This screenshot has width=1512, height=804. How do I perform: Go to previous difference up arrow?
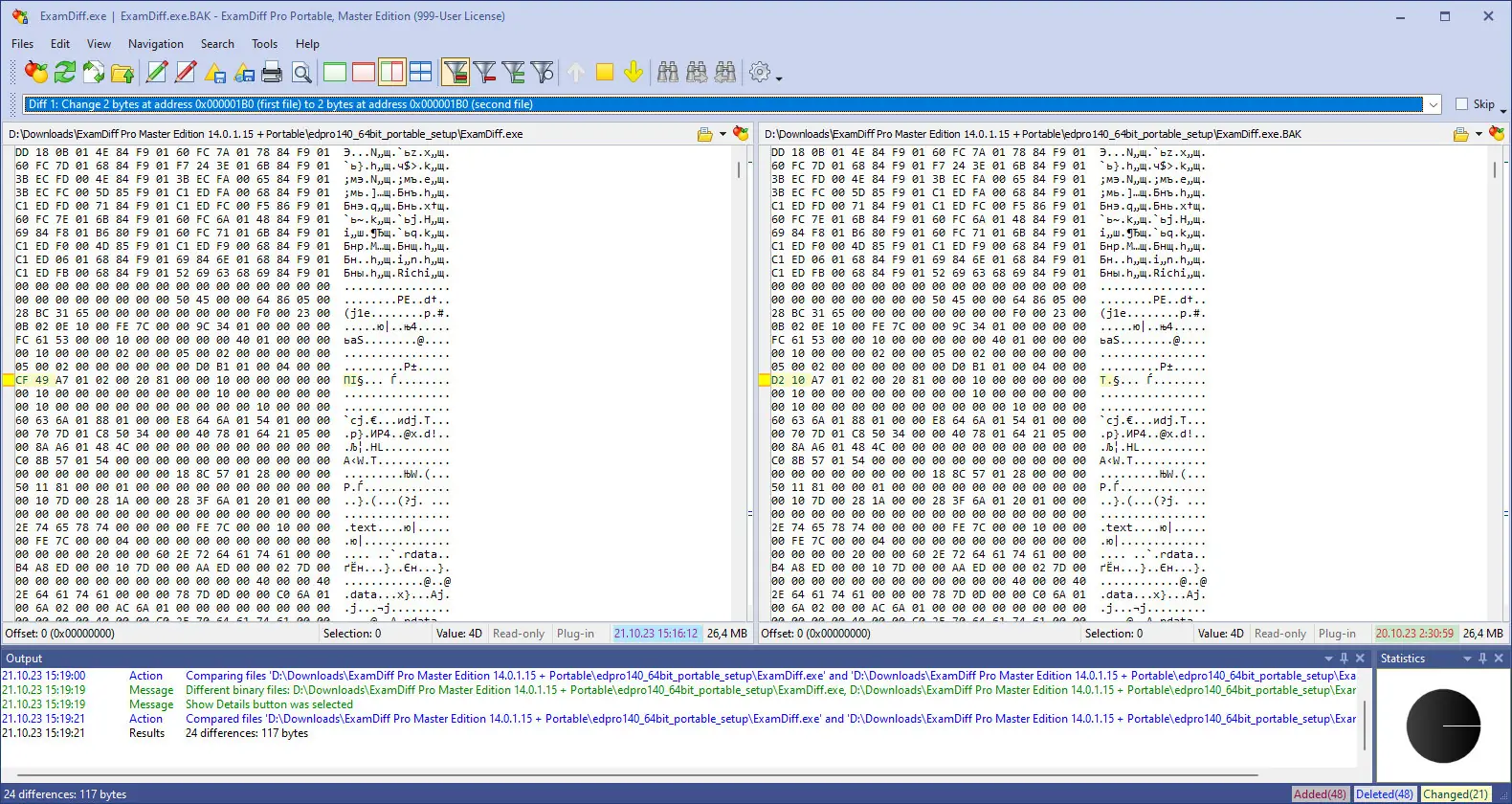click(x=576, y=72)
